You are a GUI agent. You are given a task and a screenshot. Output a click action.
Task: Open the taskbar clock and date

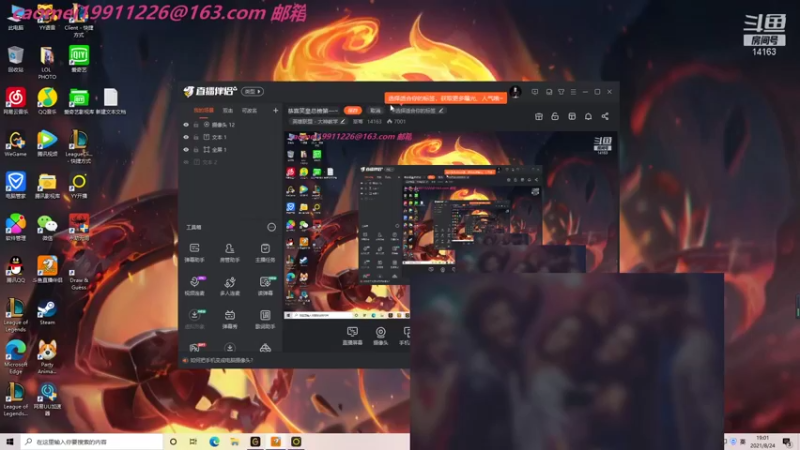coord(763,441)
